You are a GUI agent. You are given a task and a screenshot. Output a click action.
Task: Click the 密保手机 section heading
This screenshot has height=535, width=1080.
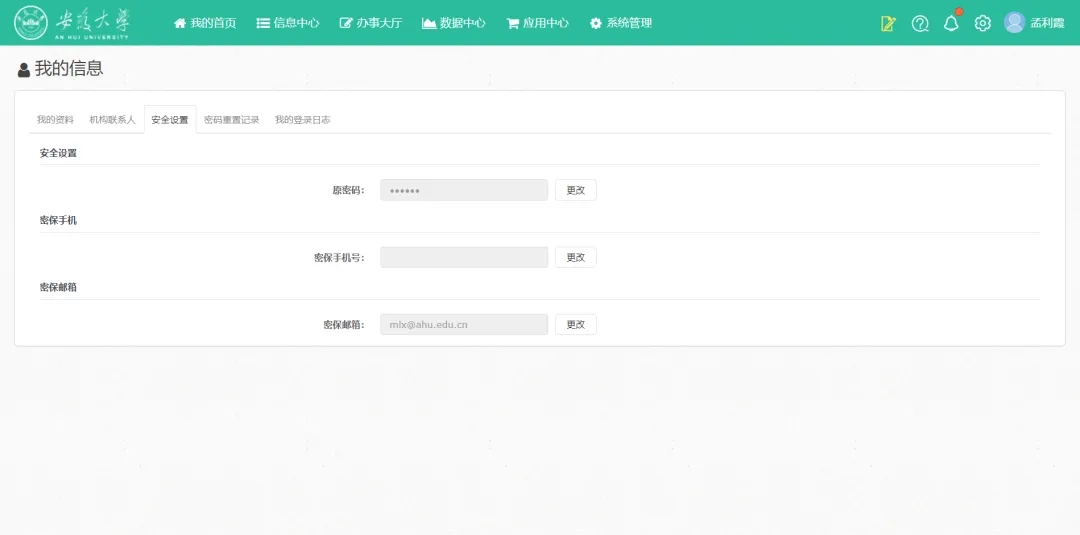59,220
